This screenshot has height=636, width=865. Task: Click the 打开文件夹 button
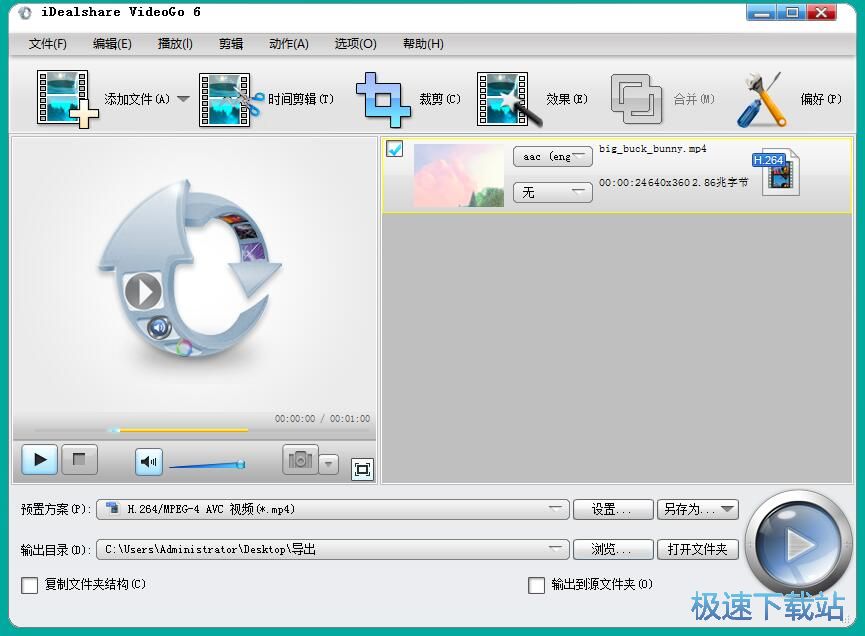click(698, 549)
